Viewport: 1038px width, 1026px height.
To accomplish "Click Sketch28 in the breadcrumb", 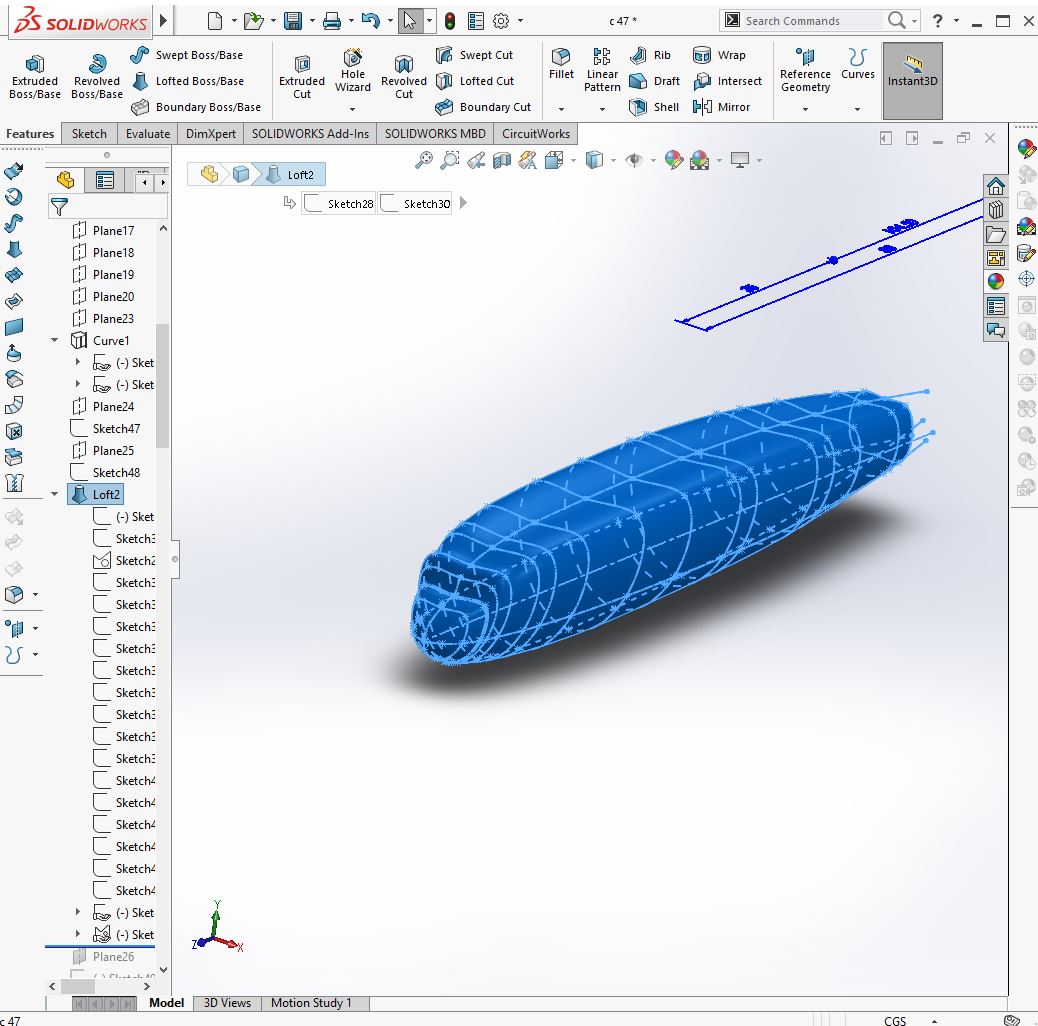I will 340,204.
